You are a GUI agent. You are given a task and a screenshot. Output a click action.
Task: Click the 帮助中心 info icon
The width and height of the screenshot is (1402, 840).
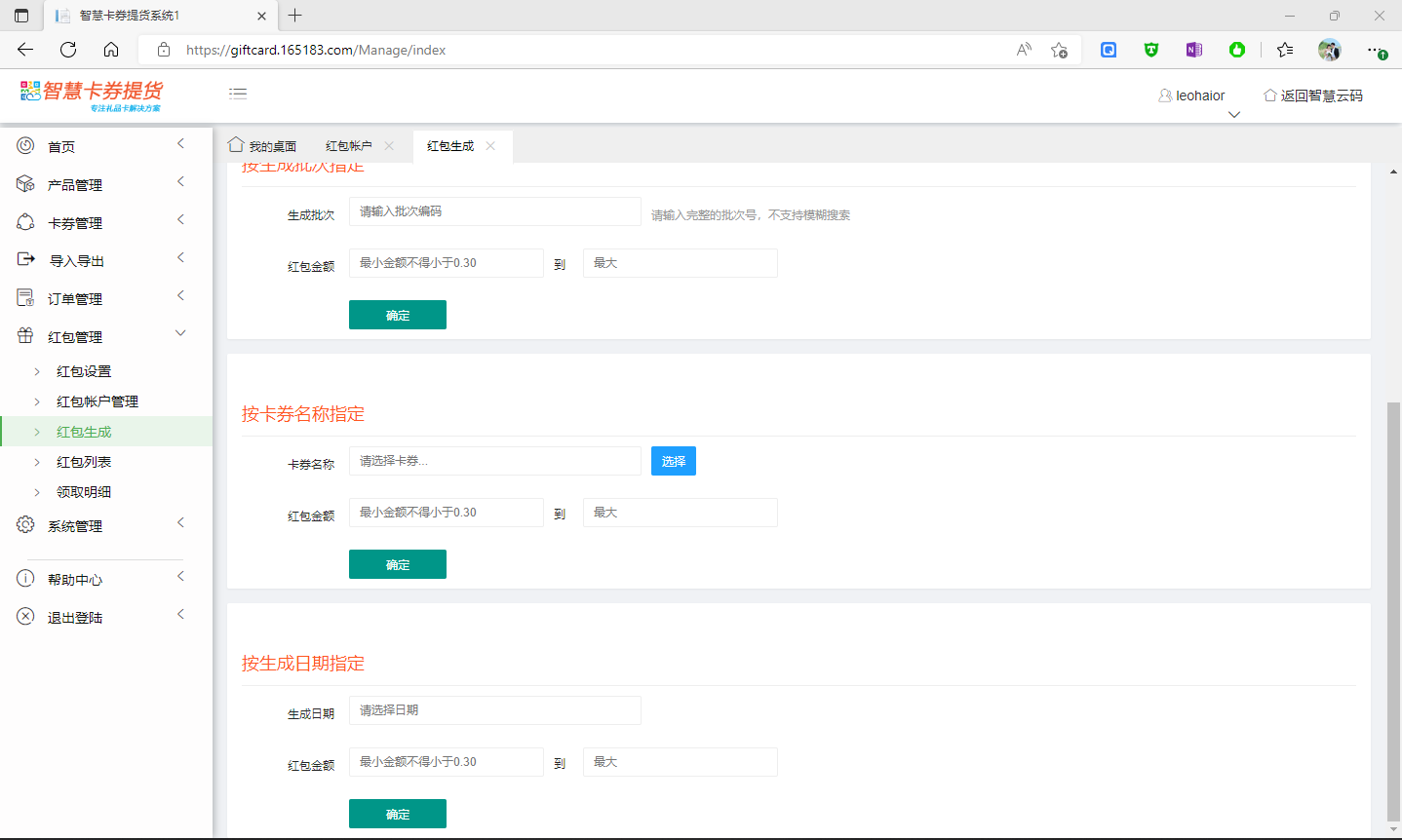tap(25, 579)
